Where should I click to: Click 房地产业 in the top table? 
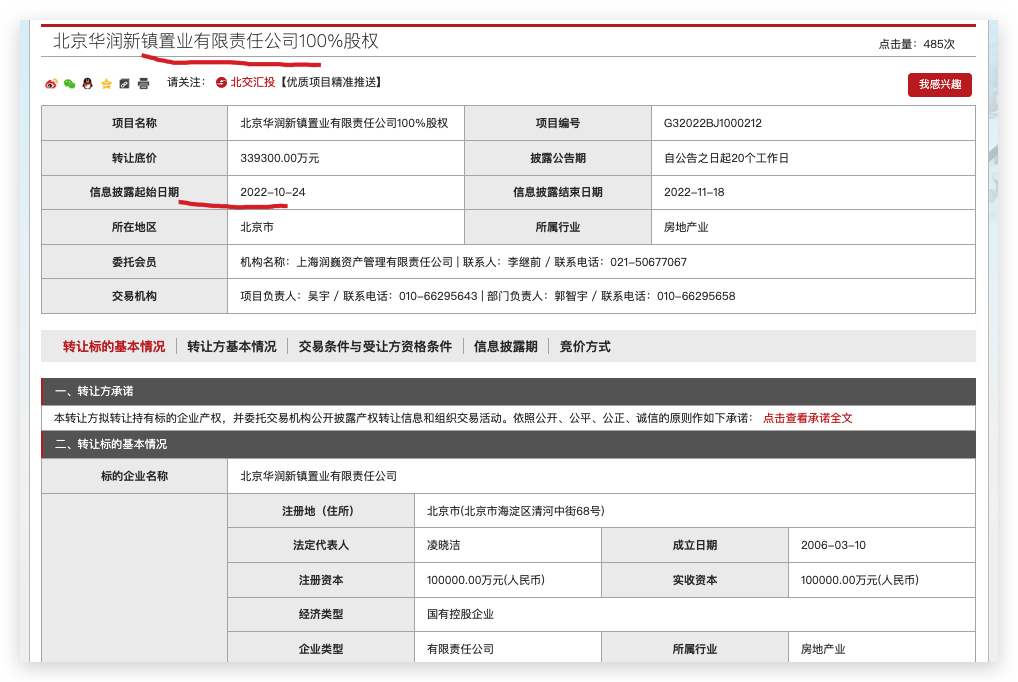pos(686,227)
